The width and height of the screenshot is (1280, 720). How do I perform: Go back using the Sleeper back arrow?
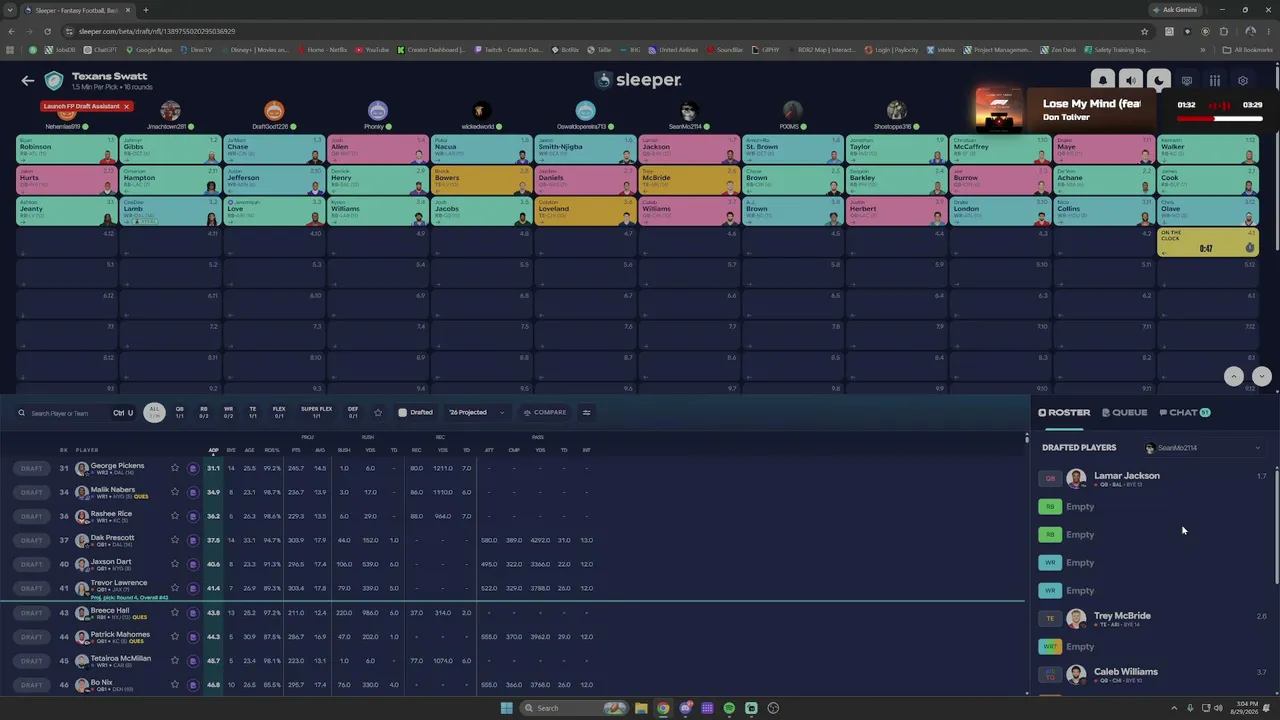(28, 80)
